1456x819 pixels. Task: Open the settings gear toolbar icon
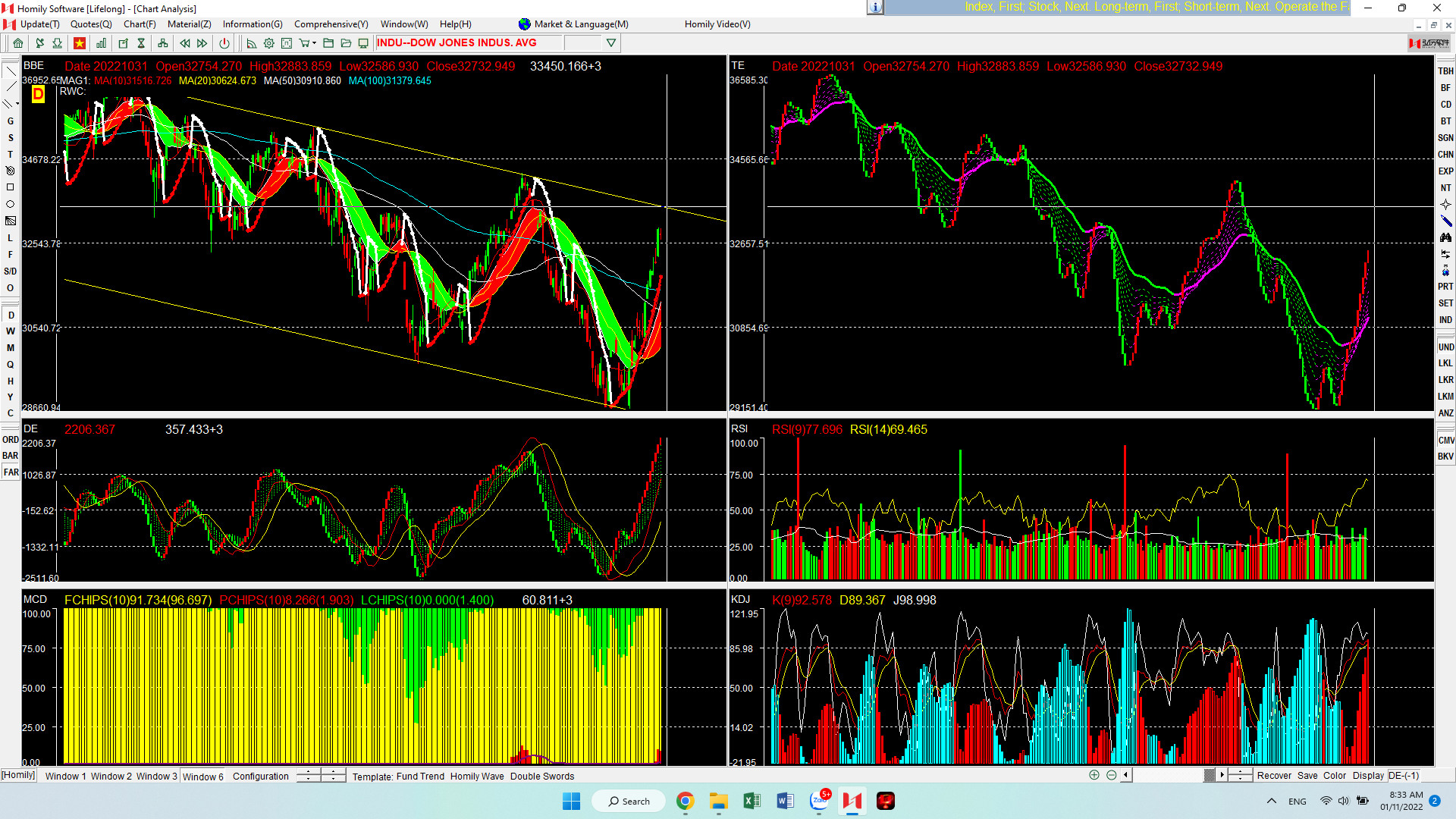[x=268, y=43]
